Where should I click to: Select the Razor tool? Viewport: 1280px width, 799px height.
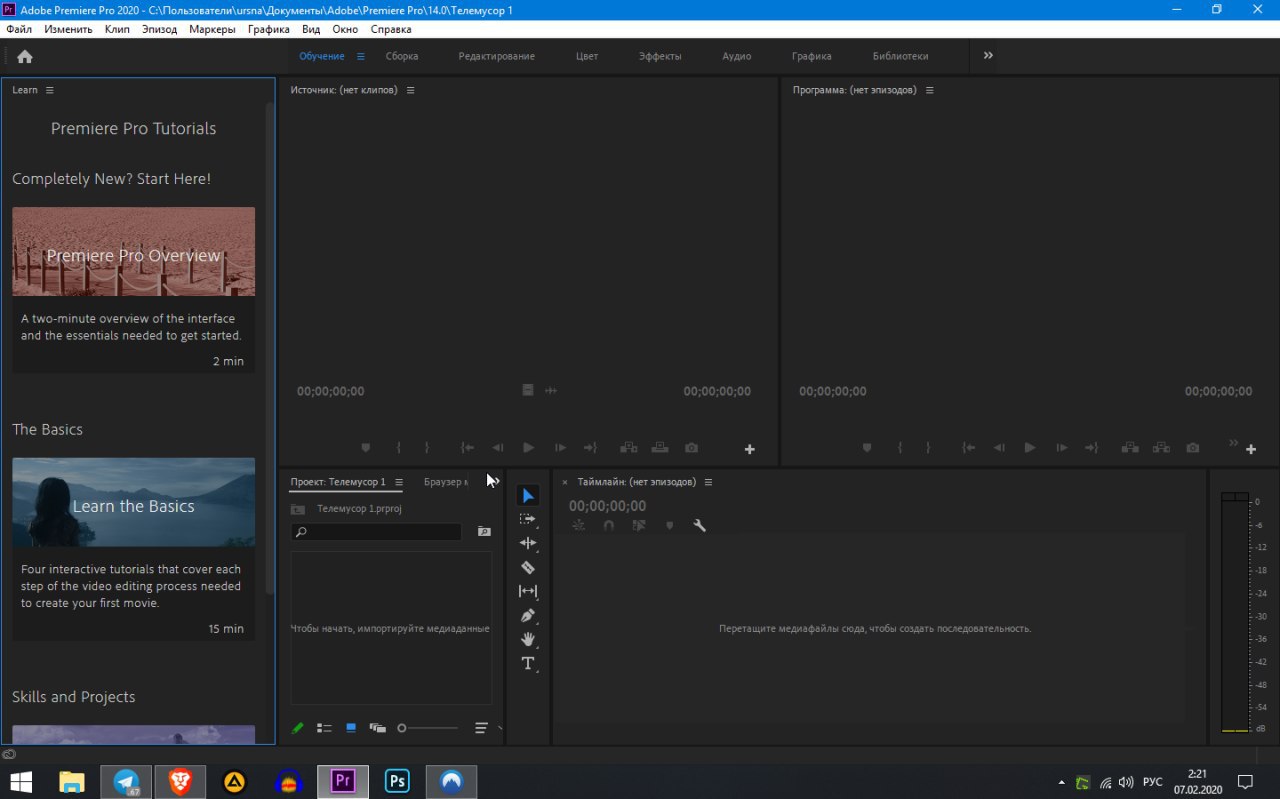click(x=528, y=567)
